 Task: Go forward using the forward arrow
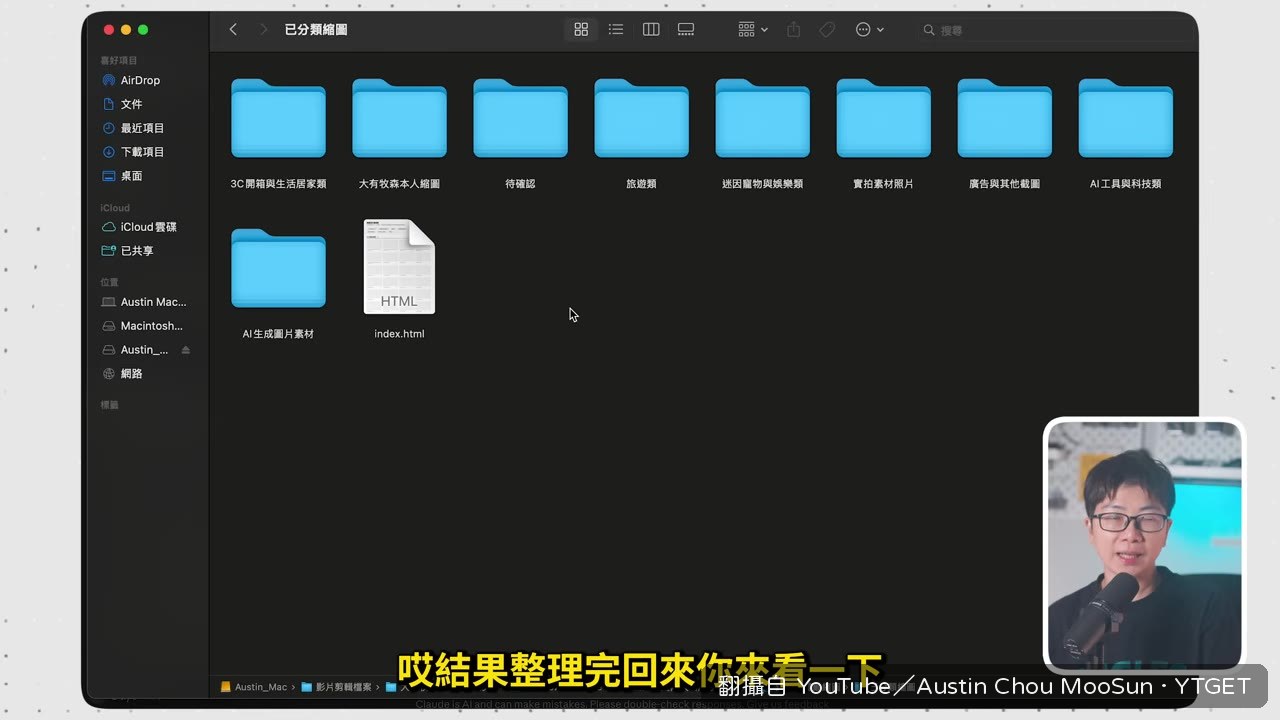(x=264, y=30)
